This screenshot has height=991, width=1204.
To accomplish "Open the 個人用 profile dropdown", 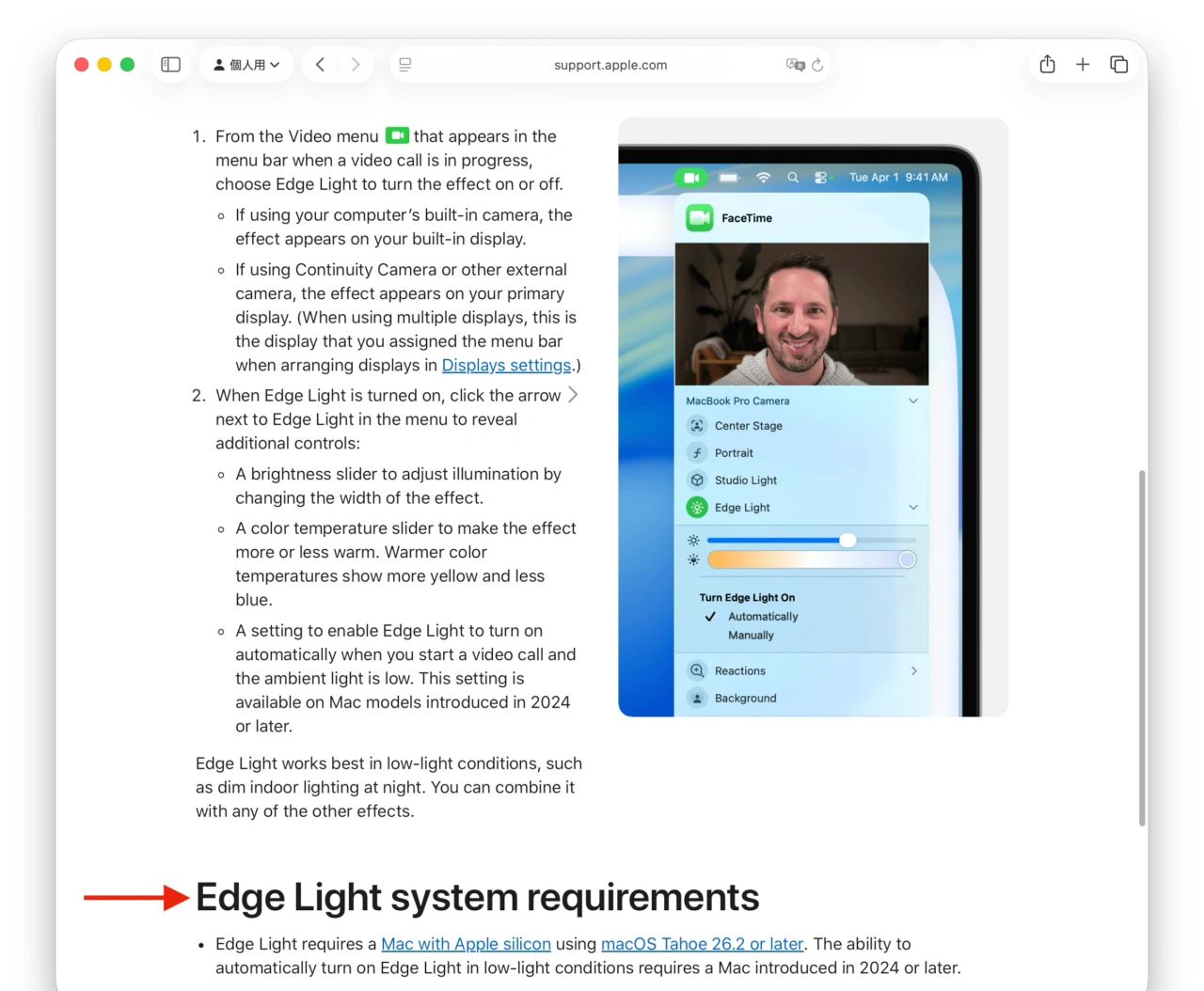I will pos(246,65).
